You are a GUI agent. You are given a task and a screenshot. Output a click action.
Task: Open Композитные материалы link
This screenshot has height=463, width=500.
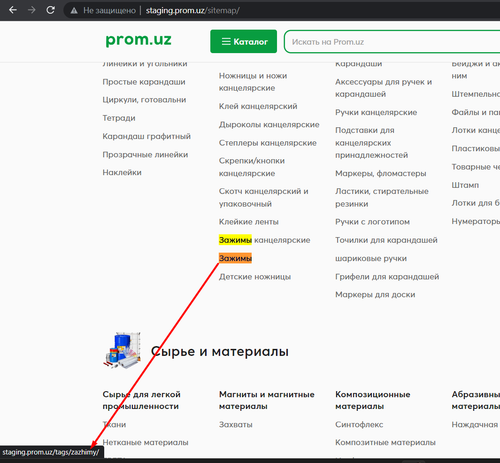pos(385,443)
